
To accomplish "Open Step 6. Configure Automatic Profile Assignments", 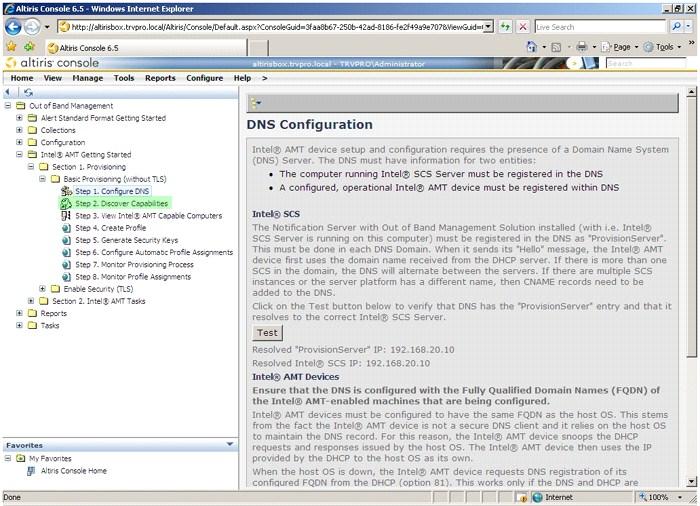I will 154,252.
